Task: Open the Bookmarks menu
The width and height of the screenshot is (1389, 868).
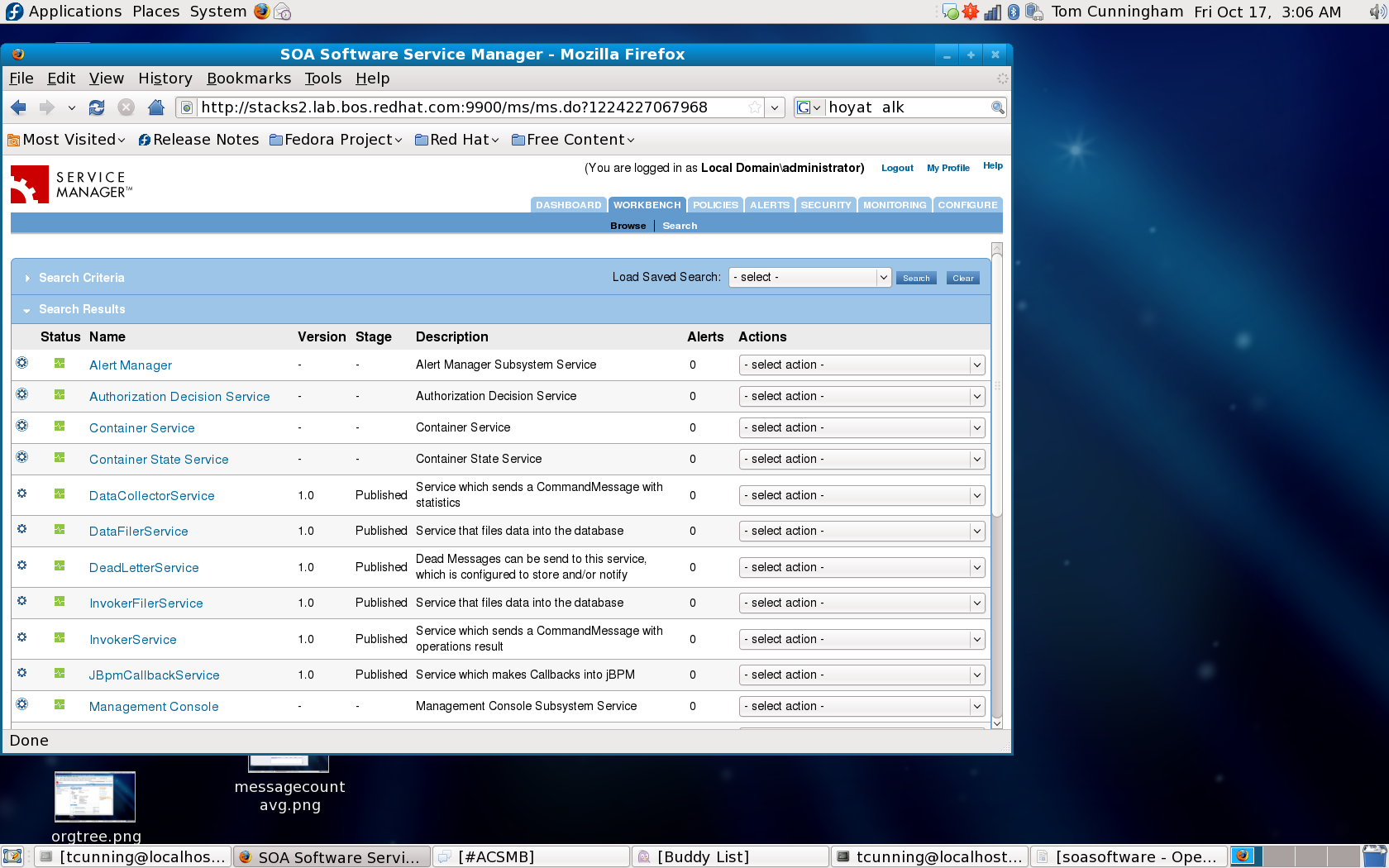Action: [249, 79]
